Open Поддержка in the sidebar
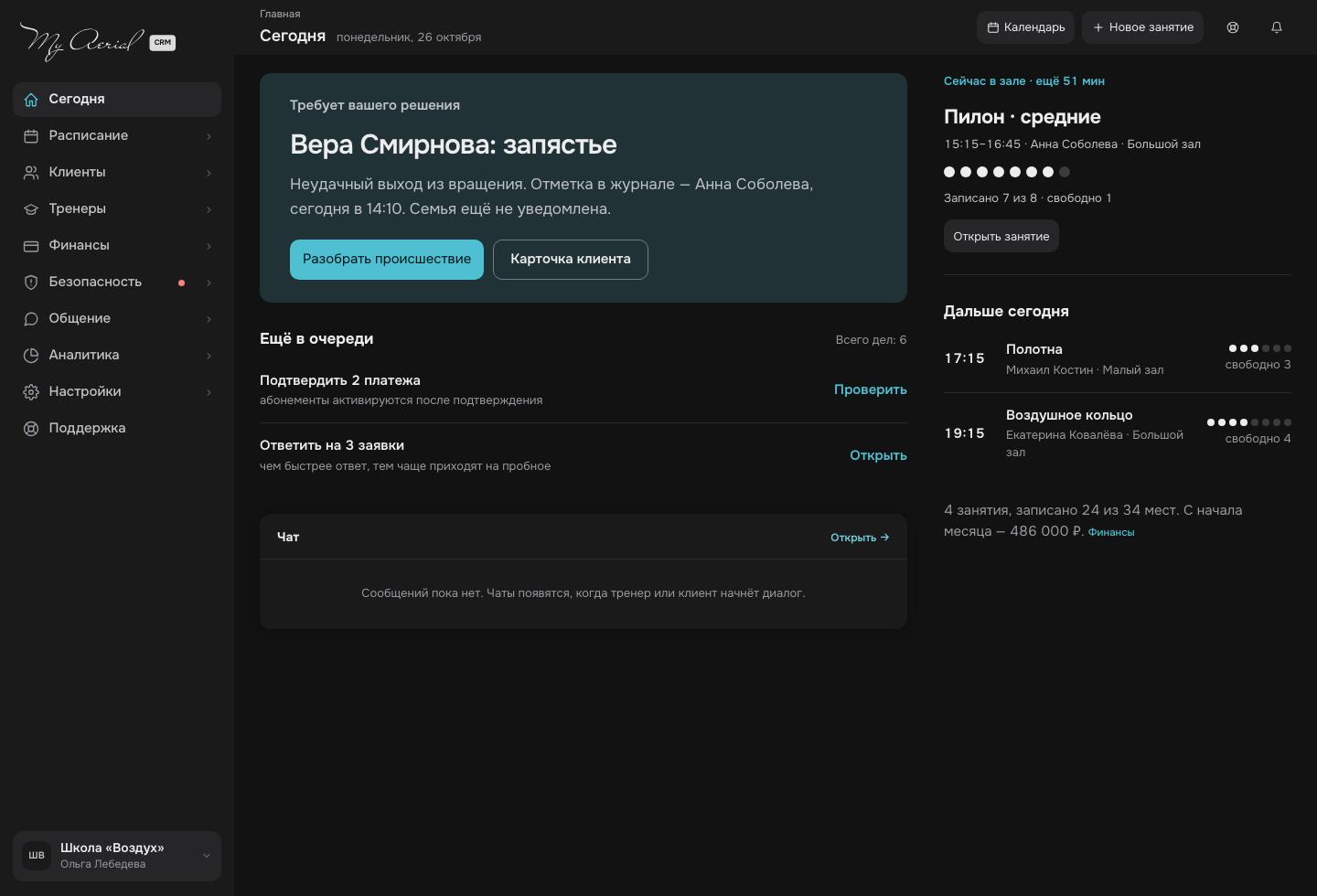Viewport: 1317px width, 896px height. coord(117,428)
